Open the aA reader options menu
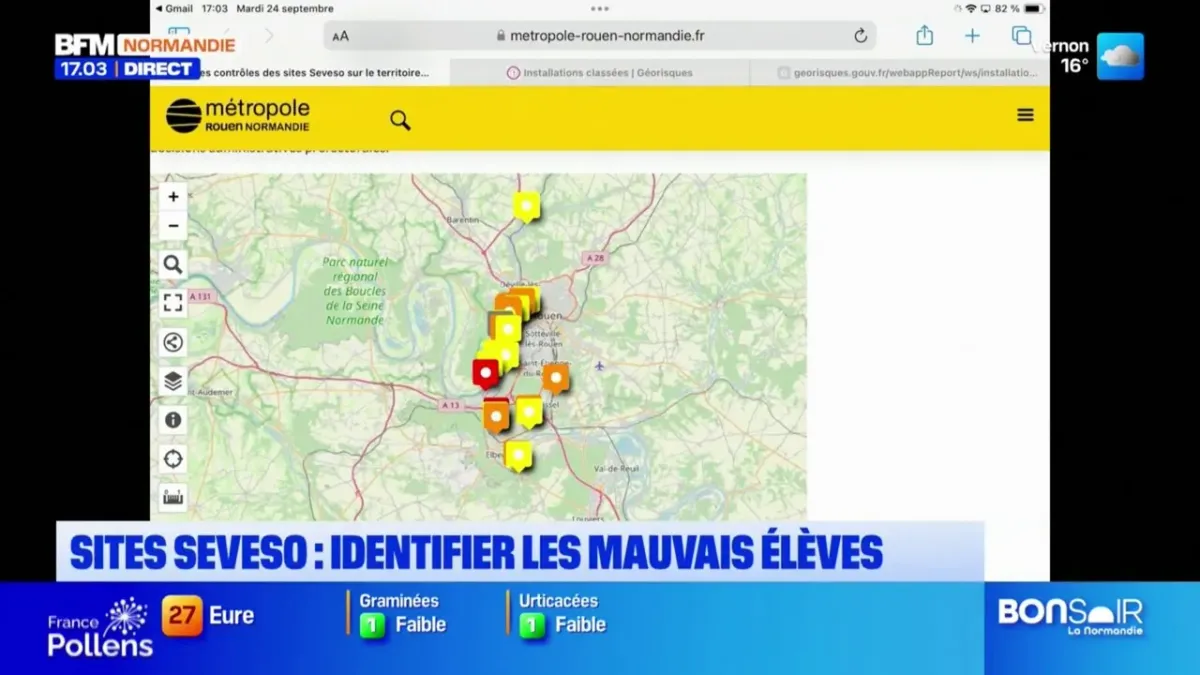 coord(341,36)
